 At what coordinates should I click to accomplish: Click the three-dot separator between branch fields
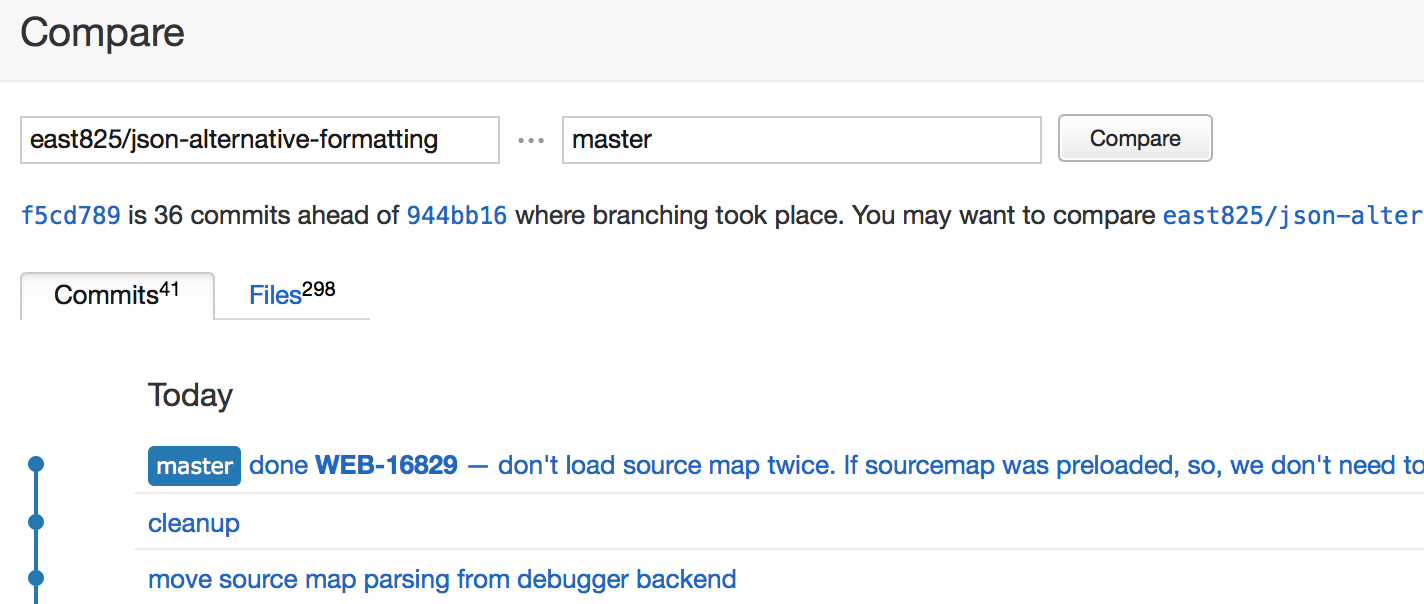tap(531, 140)
